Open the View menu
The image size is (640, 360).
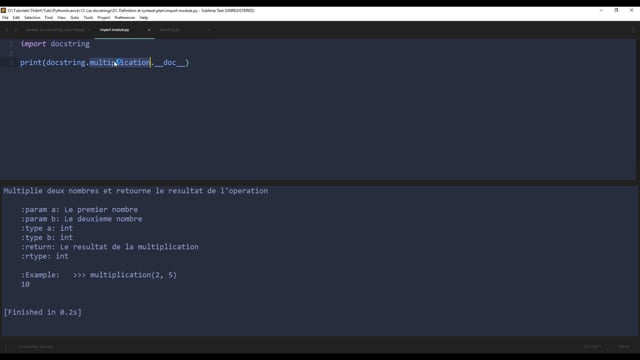(x=61, y=18)
